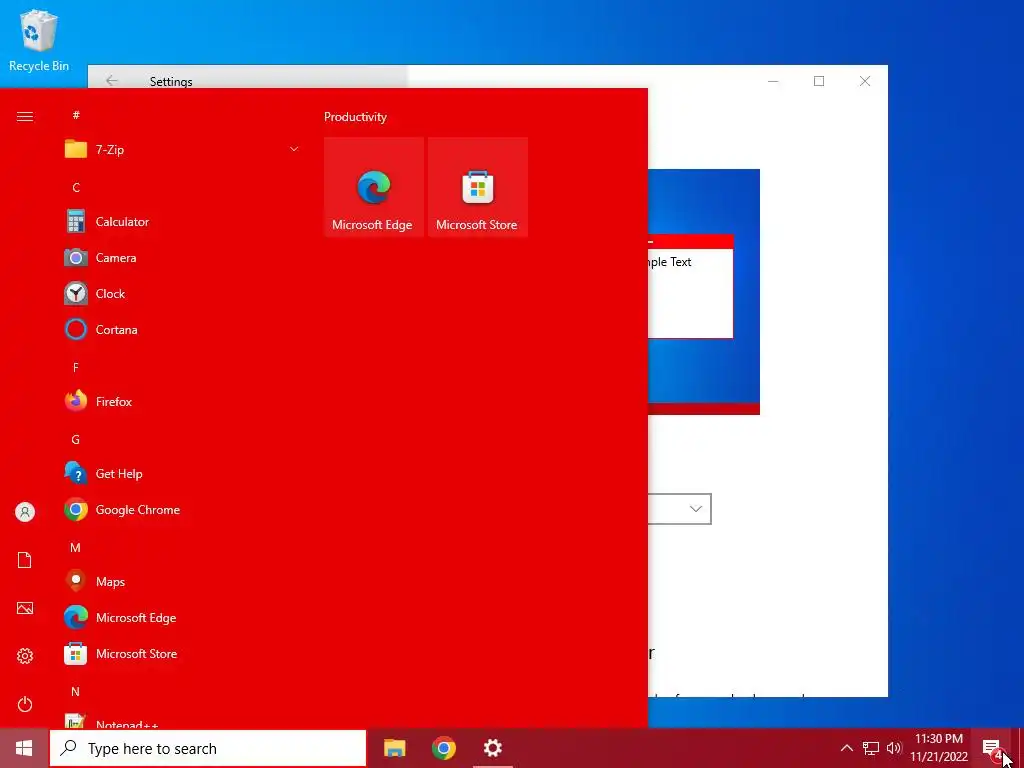Open the Start menu hamburger expand icon
This screenshot has height=768, width=1024.
(x=25, y=117)
